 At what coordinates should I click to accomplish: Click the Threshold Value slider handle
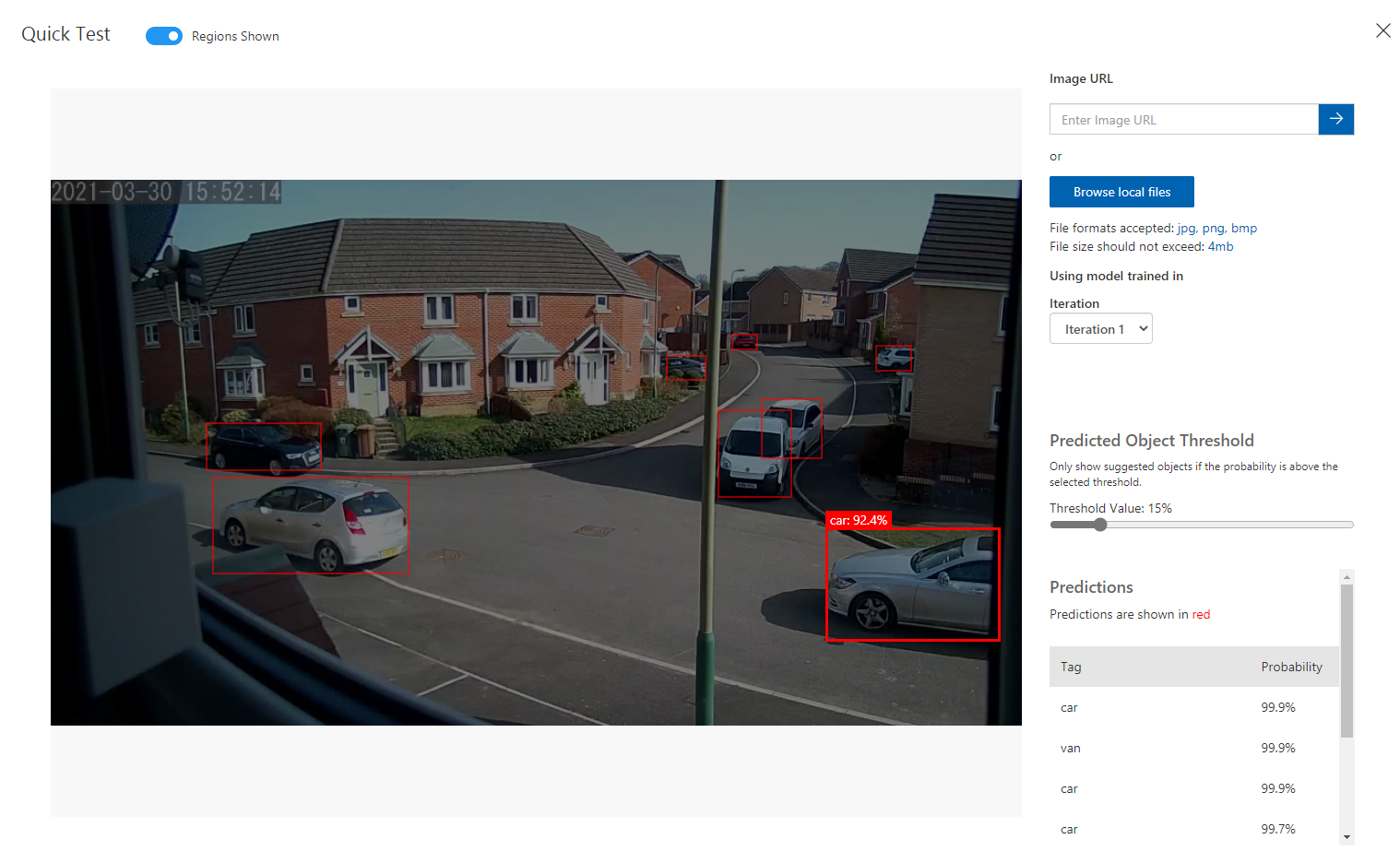point(1099,525)
